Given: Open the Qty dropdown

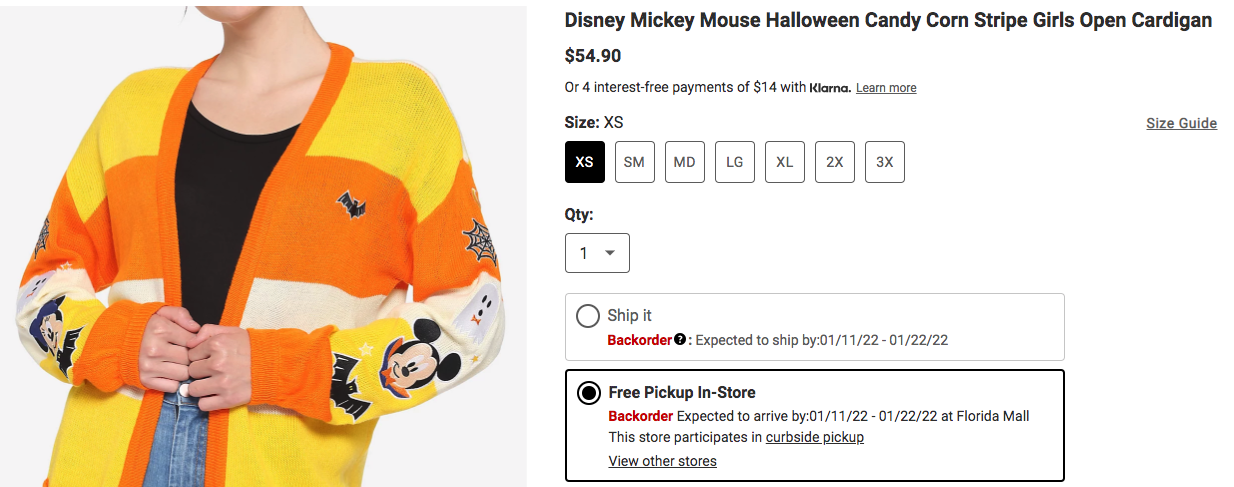Looking at the screenshot, I should 597,253.
